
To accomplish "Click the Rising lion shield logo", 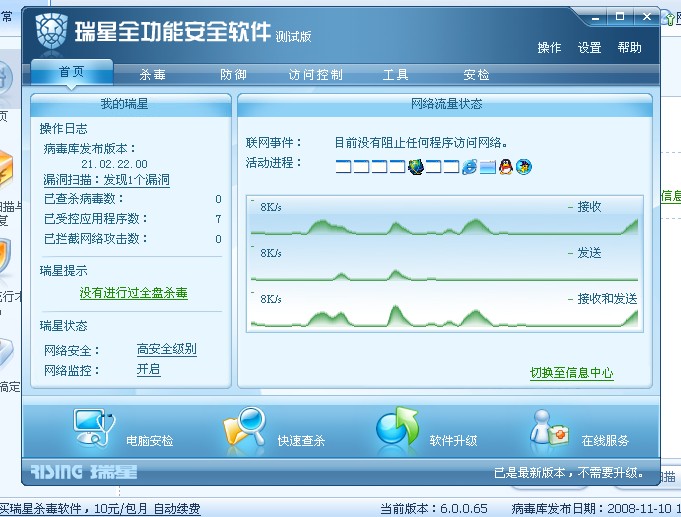I will tap(51, 30).
